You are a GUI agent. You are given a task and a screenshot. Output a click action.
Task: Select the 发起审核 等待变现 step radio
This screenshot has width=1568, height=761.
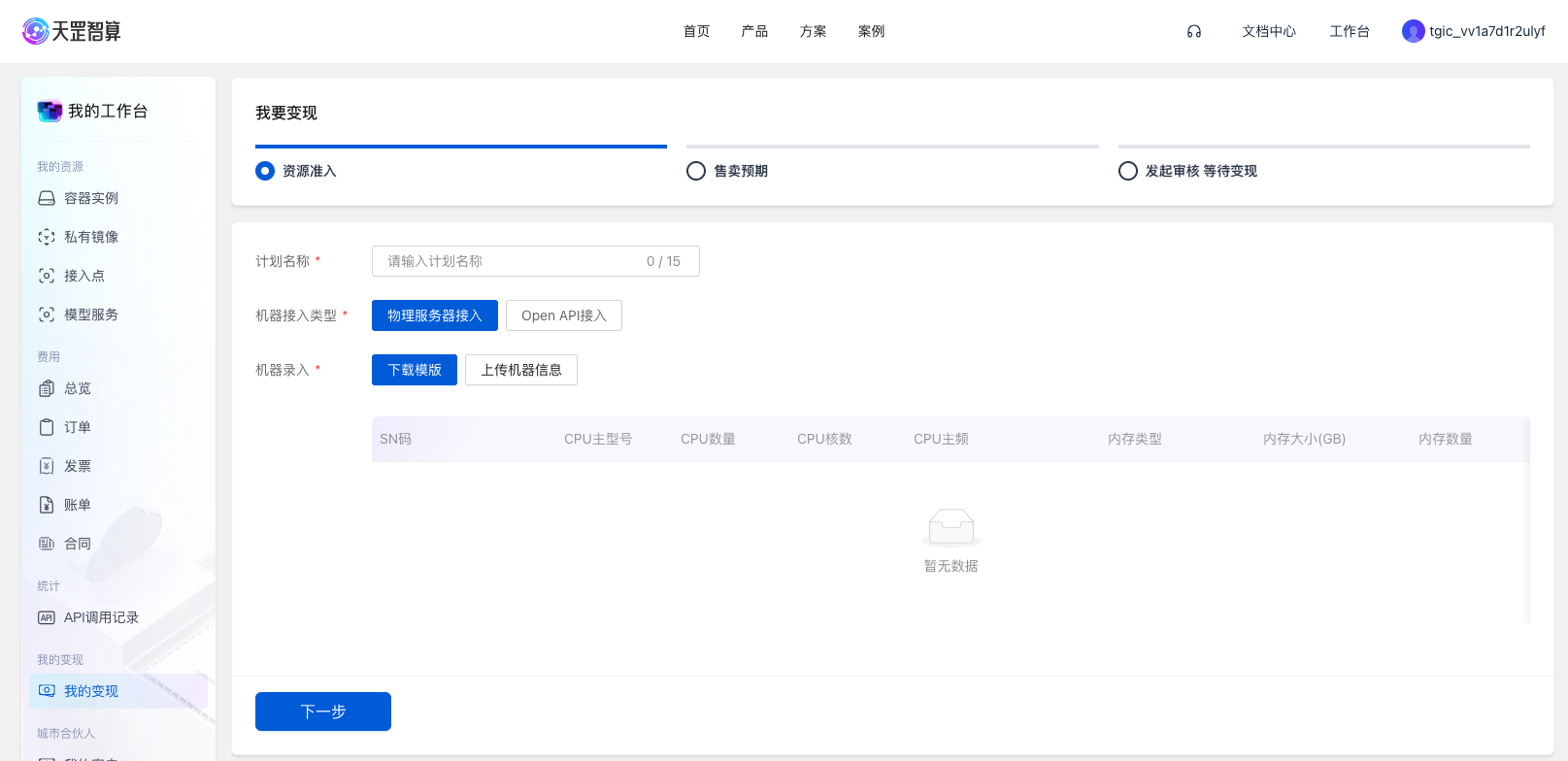click(x=1128, y=171)
